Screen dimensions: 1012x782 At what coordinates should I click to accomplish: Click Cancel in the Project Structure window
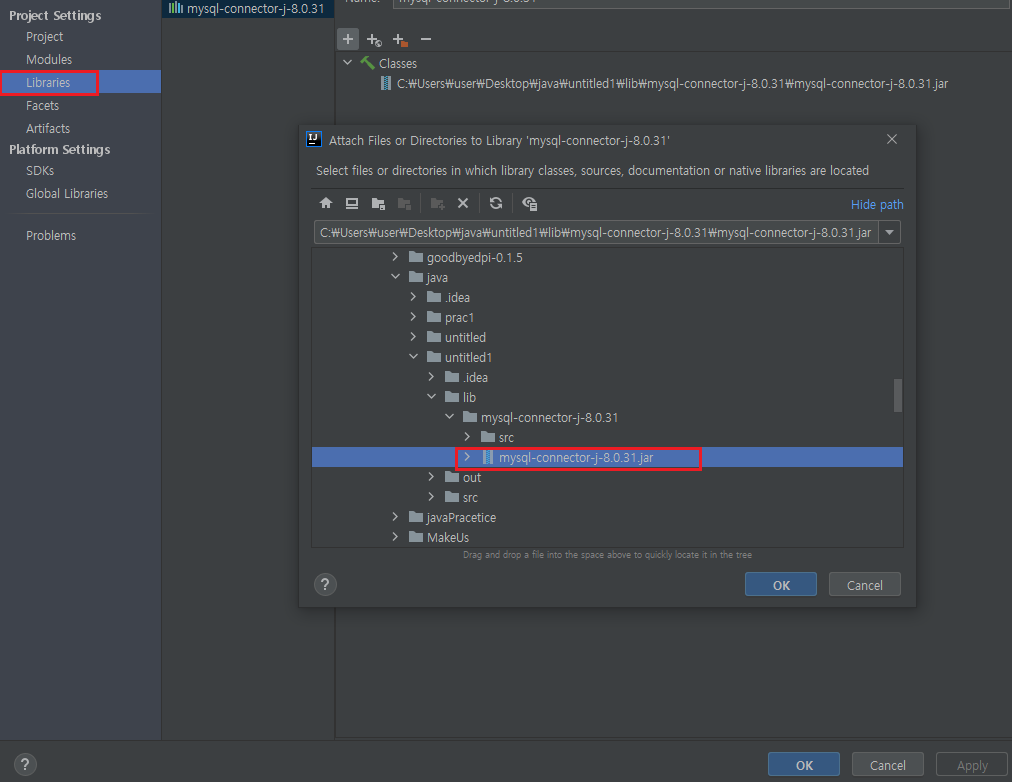click(888, 765)
